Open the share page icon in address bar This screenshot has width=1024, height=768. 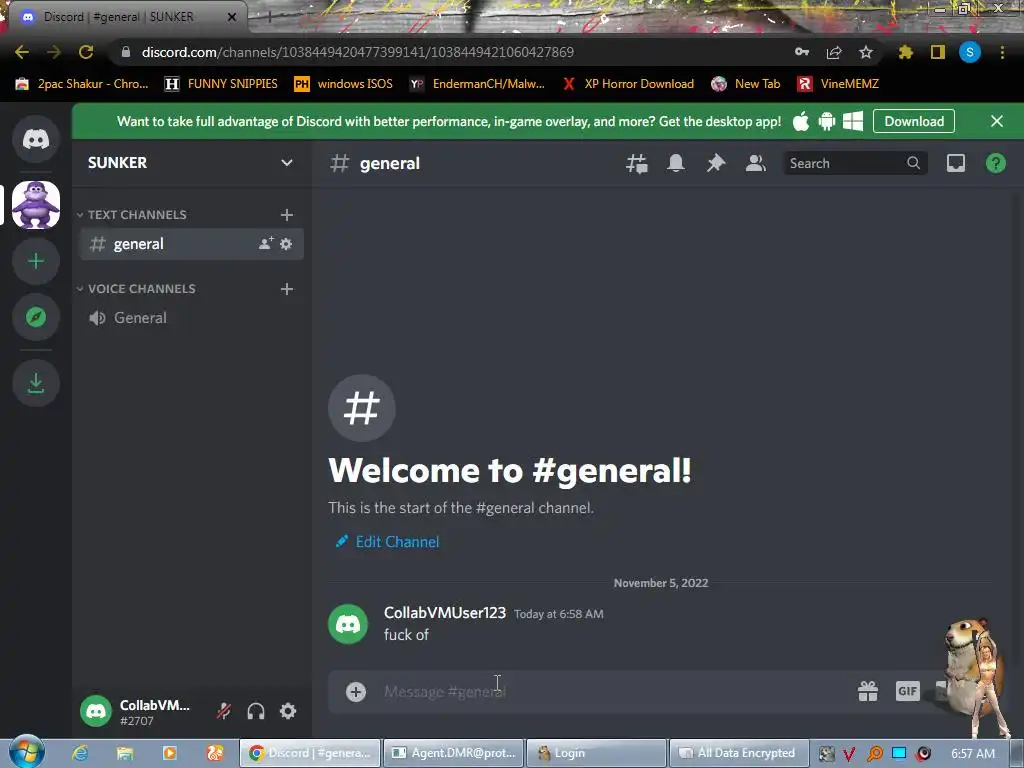[834, 52]
